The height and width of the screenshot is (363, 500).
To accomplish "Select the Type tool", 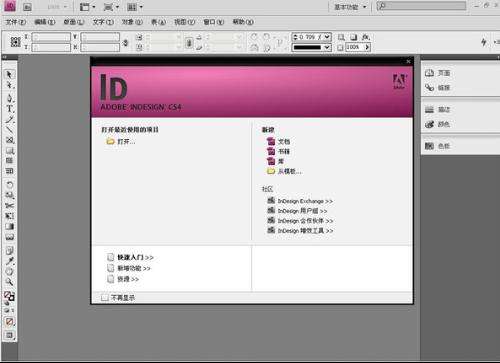I will [x=9, y=108].
